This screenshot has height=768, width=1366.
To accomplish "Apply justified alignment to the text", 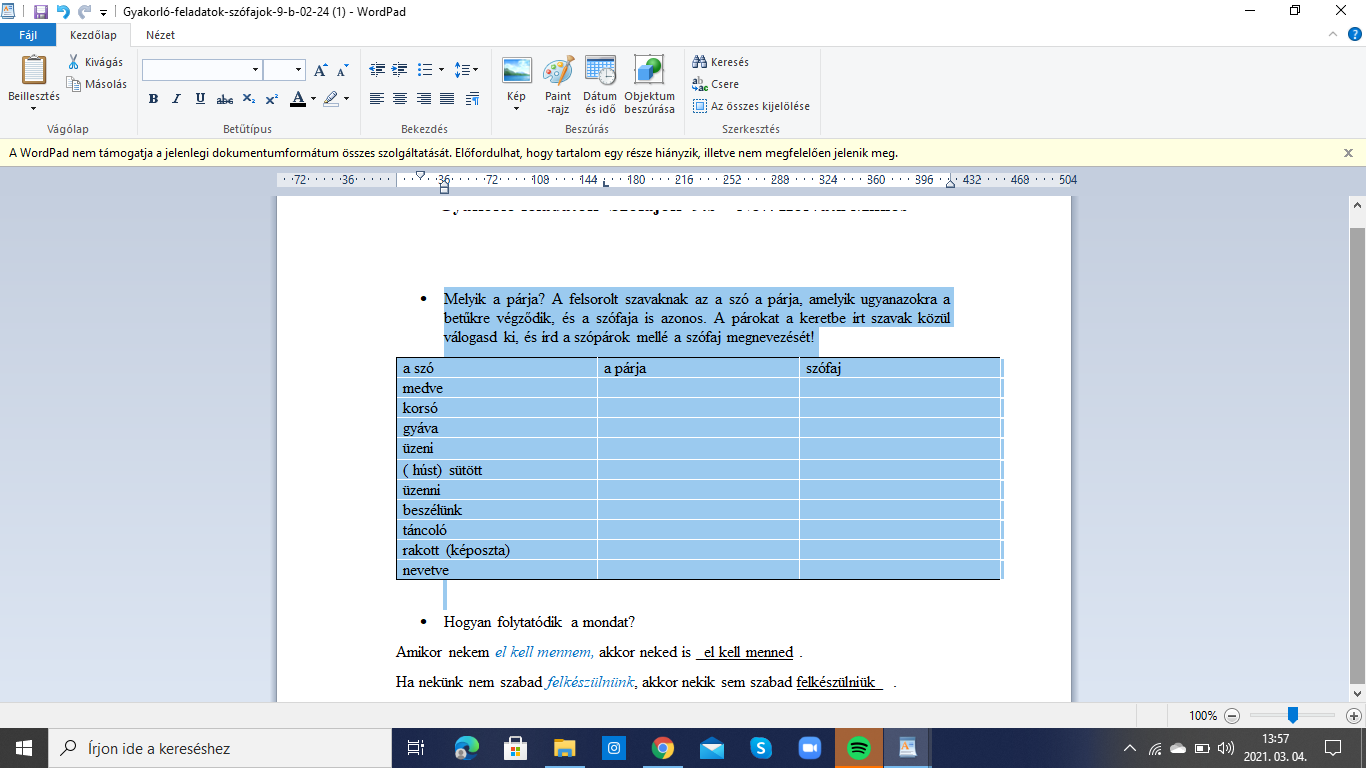I will point(447,98).
